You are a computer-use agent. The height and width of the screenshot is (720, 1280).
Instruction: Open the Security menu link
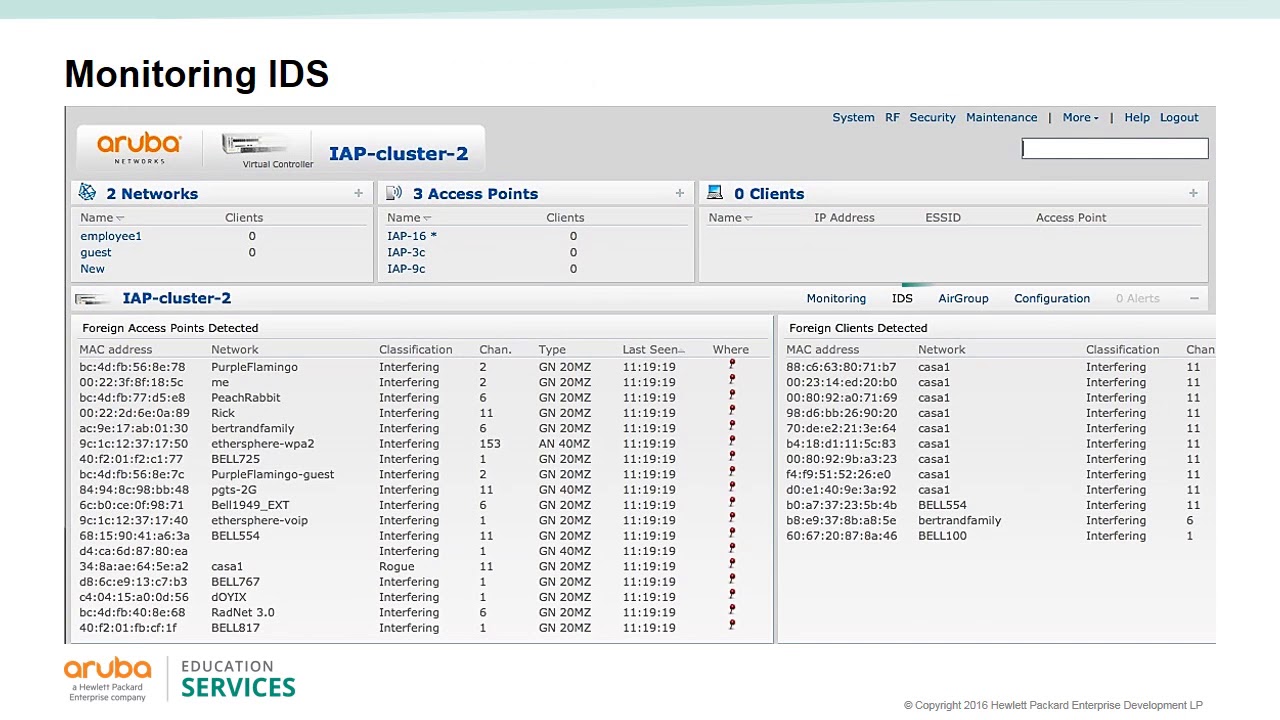pyautogui.click(x=932, y=117)
